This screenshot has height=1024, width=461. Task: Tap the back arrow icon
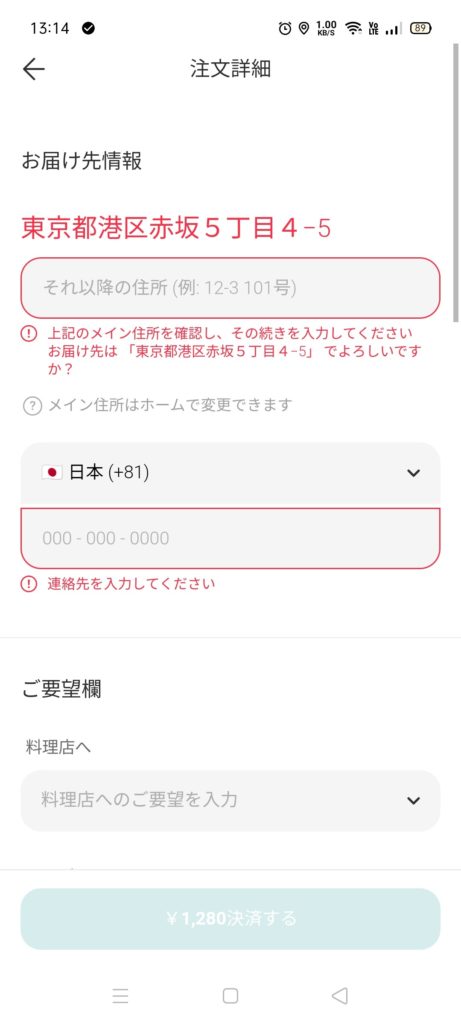[33, 69]
